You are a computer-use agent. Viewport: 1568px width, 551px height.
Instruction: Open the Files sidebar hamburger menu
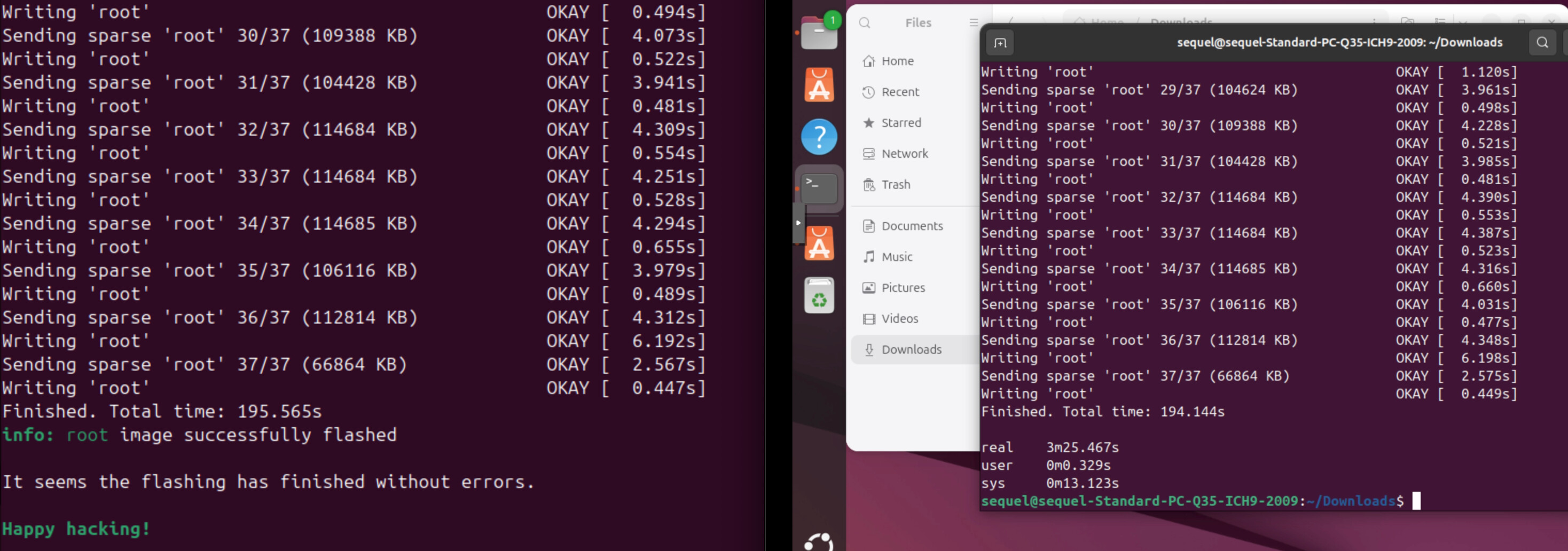click(973, 23)
